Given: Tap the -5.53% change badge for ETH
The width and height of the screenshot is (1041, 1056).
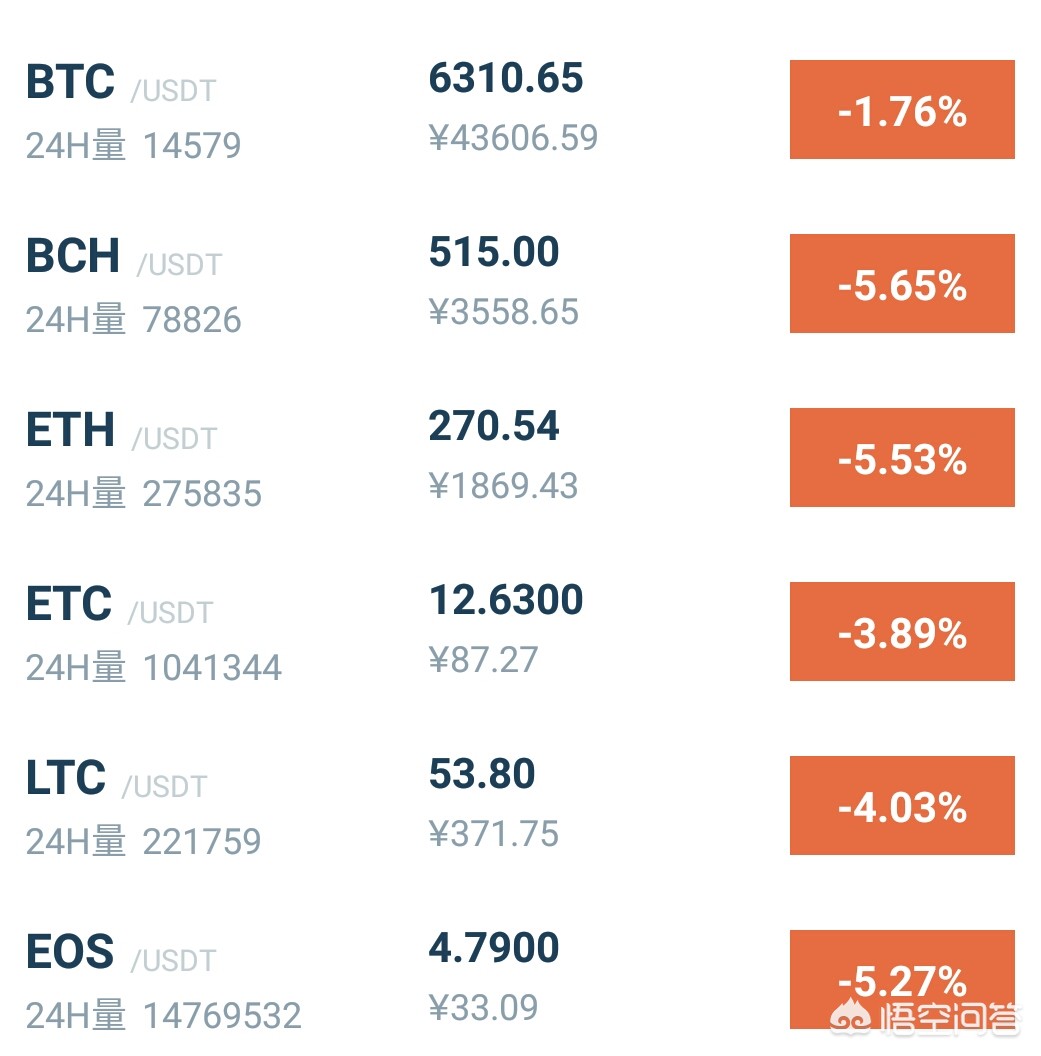Looking at the screenshot, I should tap(902, 457).
